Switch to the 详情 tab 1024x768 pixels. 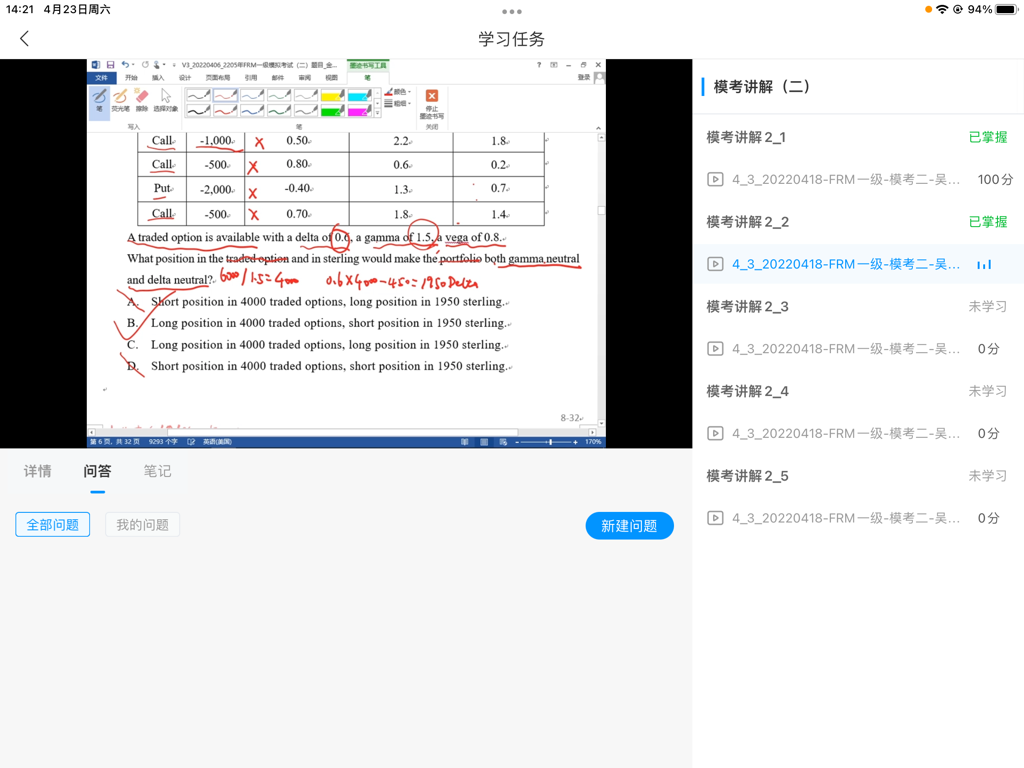[x=37, y=472]
